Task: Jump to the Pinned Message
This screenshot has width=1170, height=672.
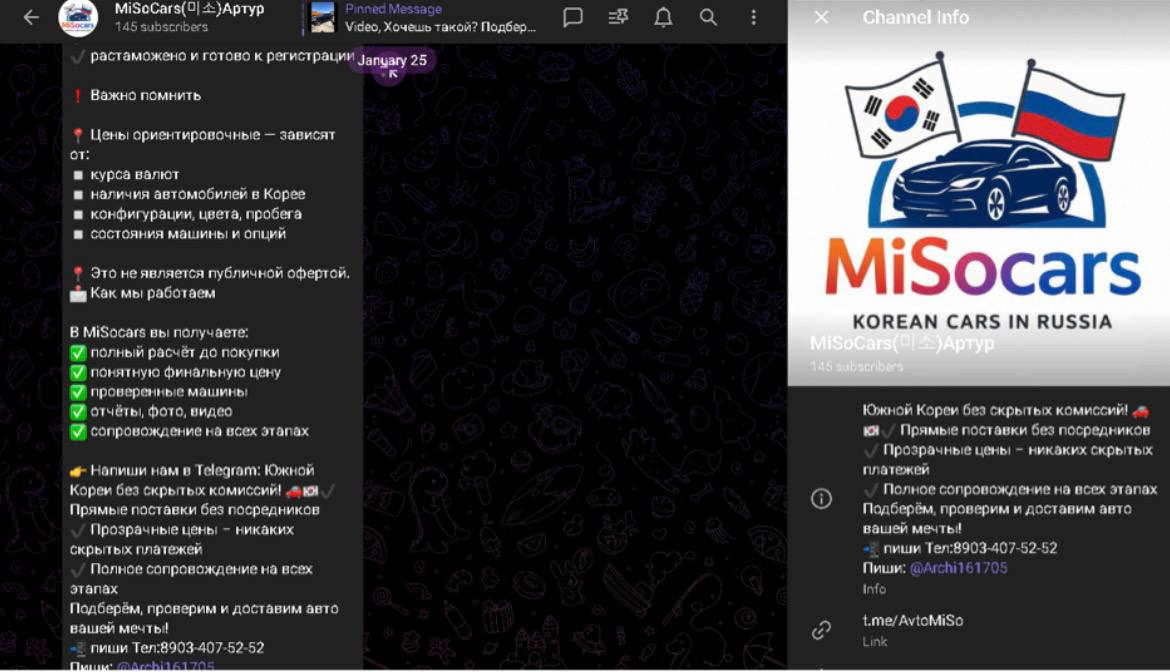Action: pos(440,18)
